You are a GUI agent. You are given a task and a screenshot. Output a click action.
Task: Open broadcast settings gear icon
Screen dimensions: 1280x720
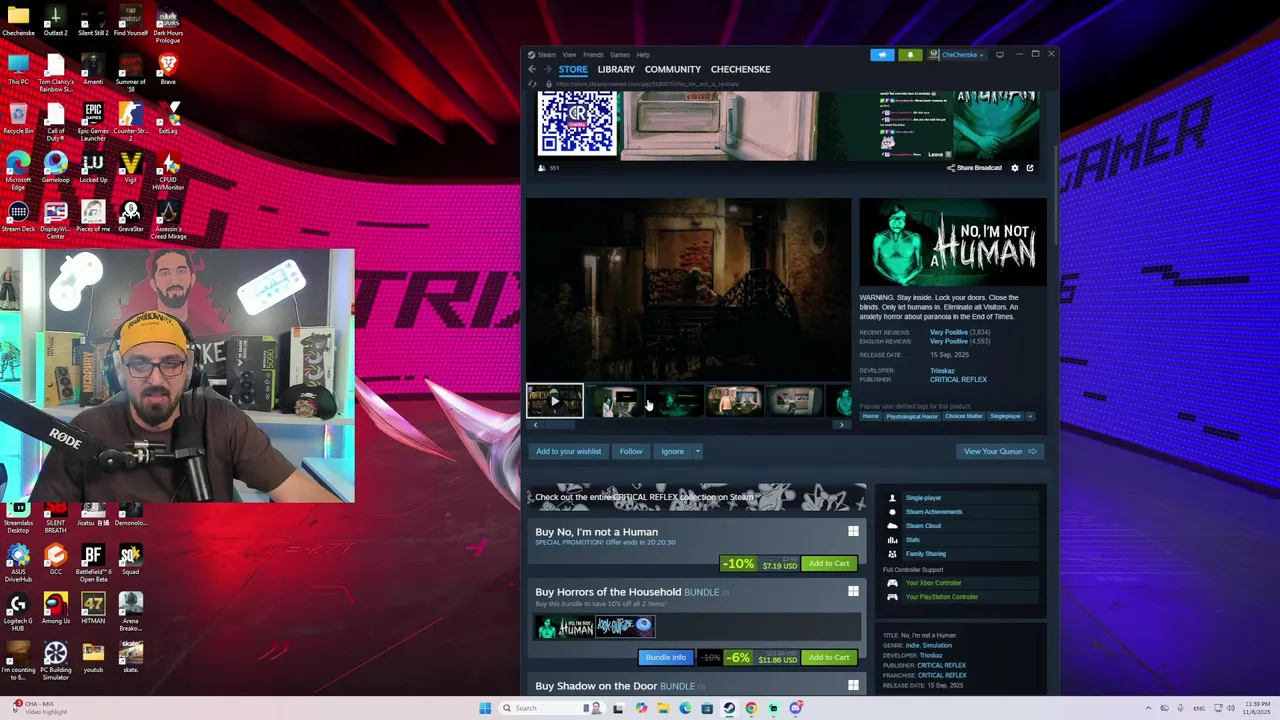point(1015,168)
